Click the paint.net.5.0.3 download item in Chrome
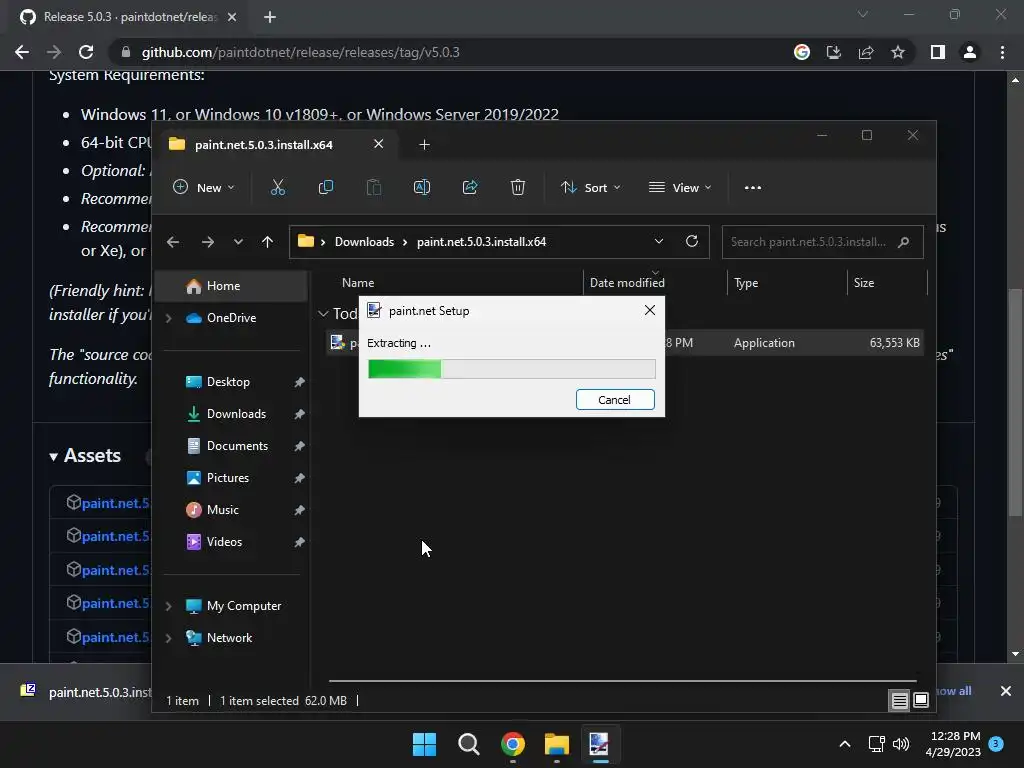This screenshot has width=1024, height=768. [x=85, y=692]
